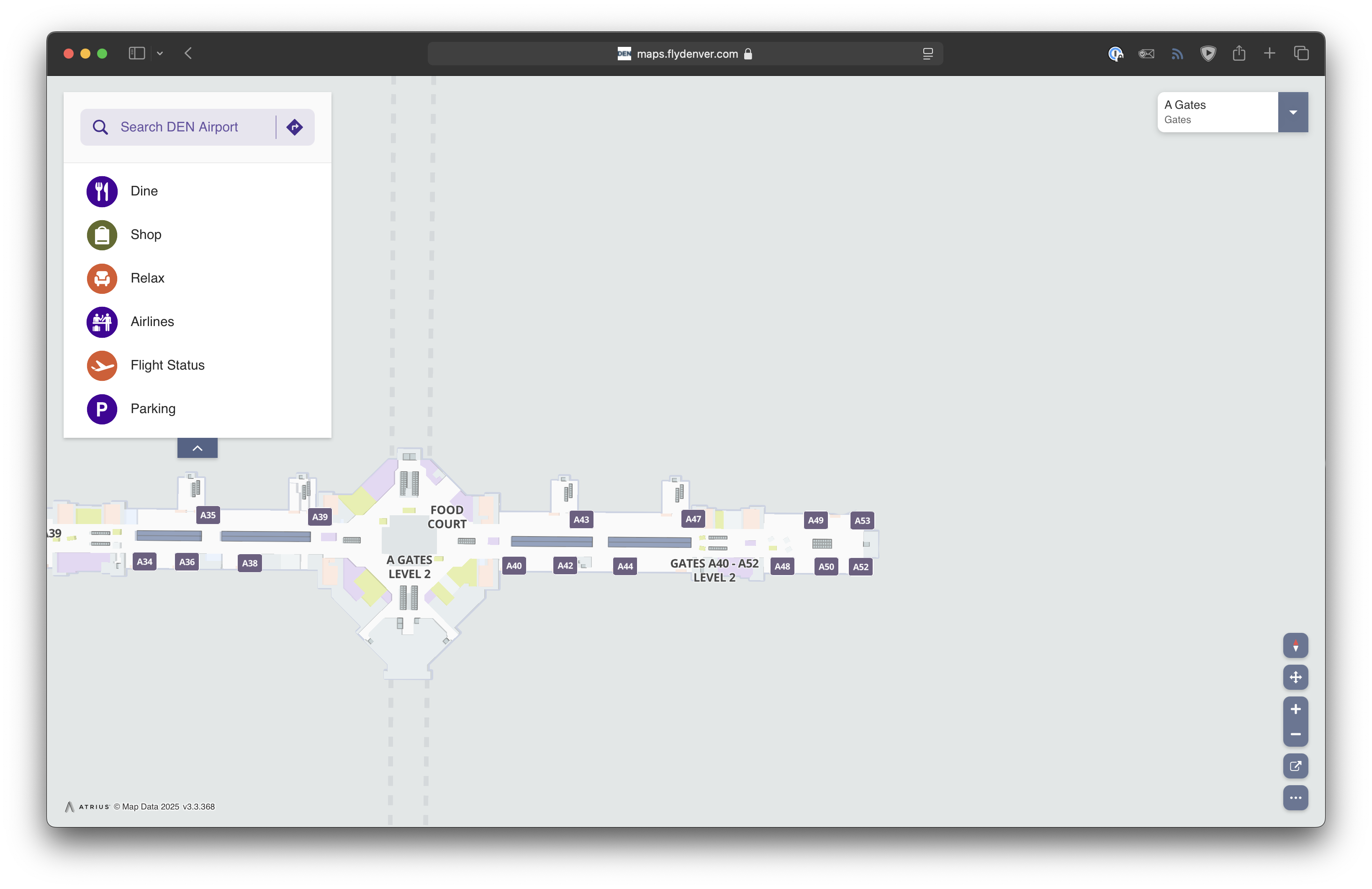Open the Airlines category
Screen dimensions: 1372x889
click(x=152, y=322)
